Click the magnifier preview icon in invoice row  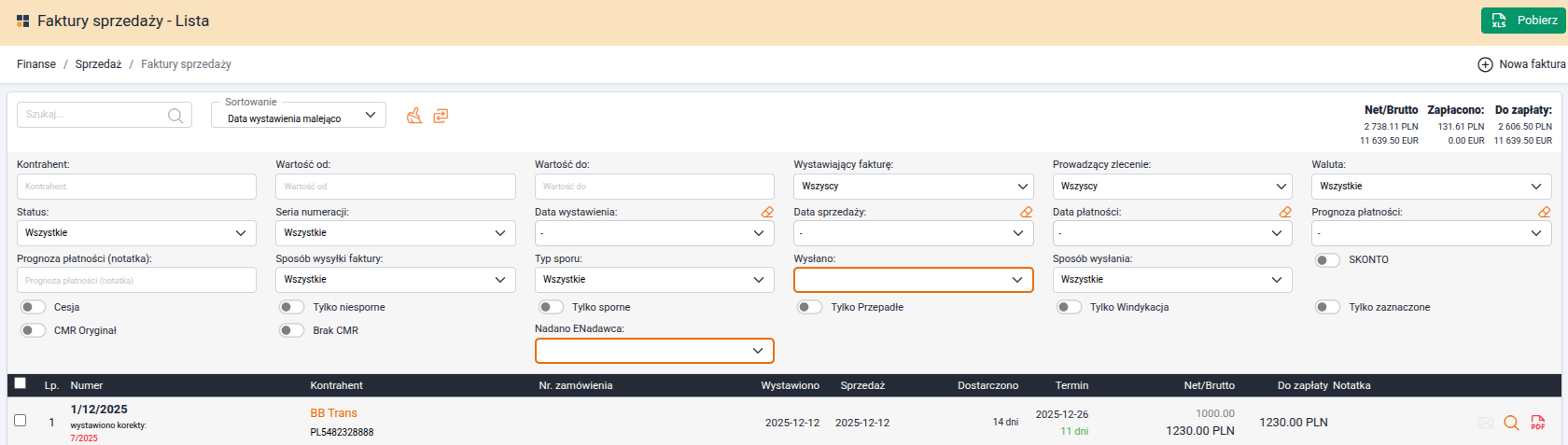1511,423
